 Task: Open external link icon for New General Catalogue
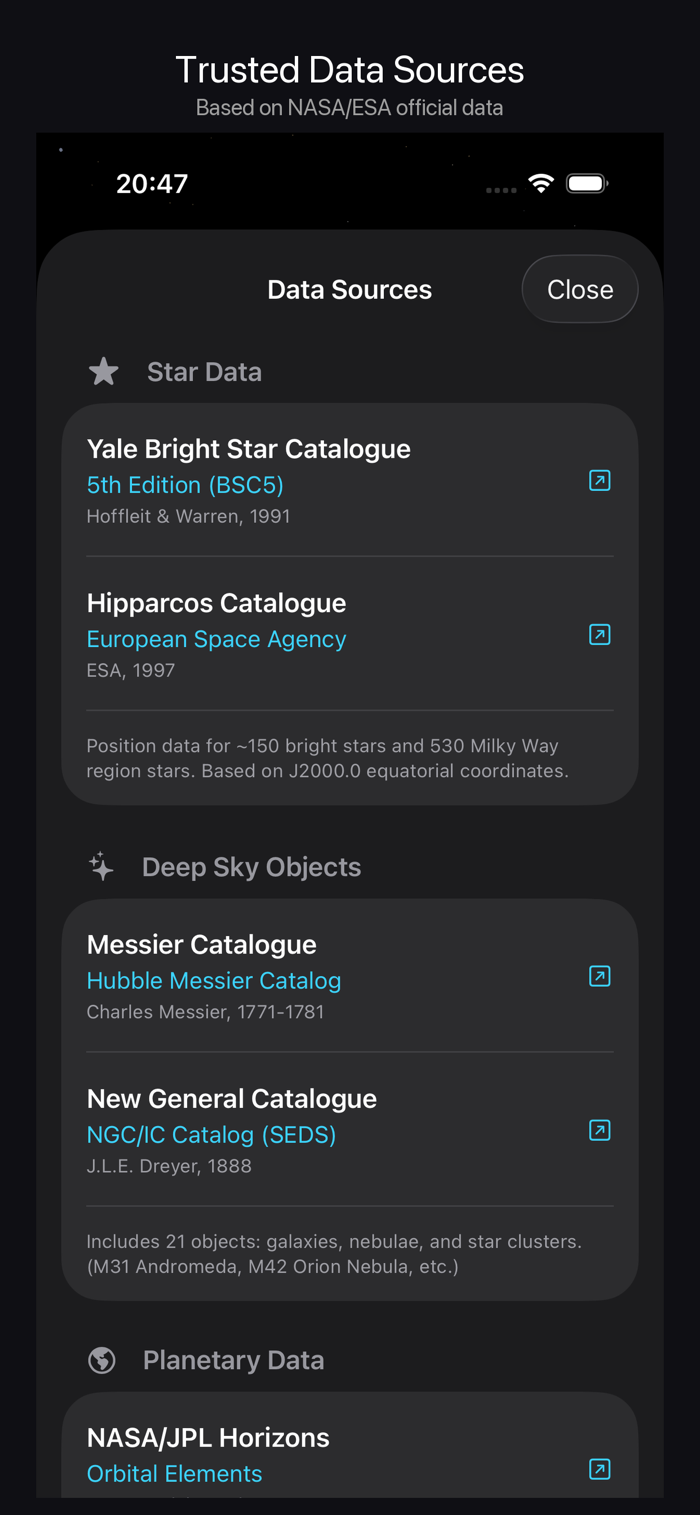(599, 1131)
